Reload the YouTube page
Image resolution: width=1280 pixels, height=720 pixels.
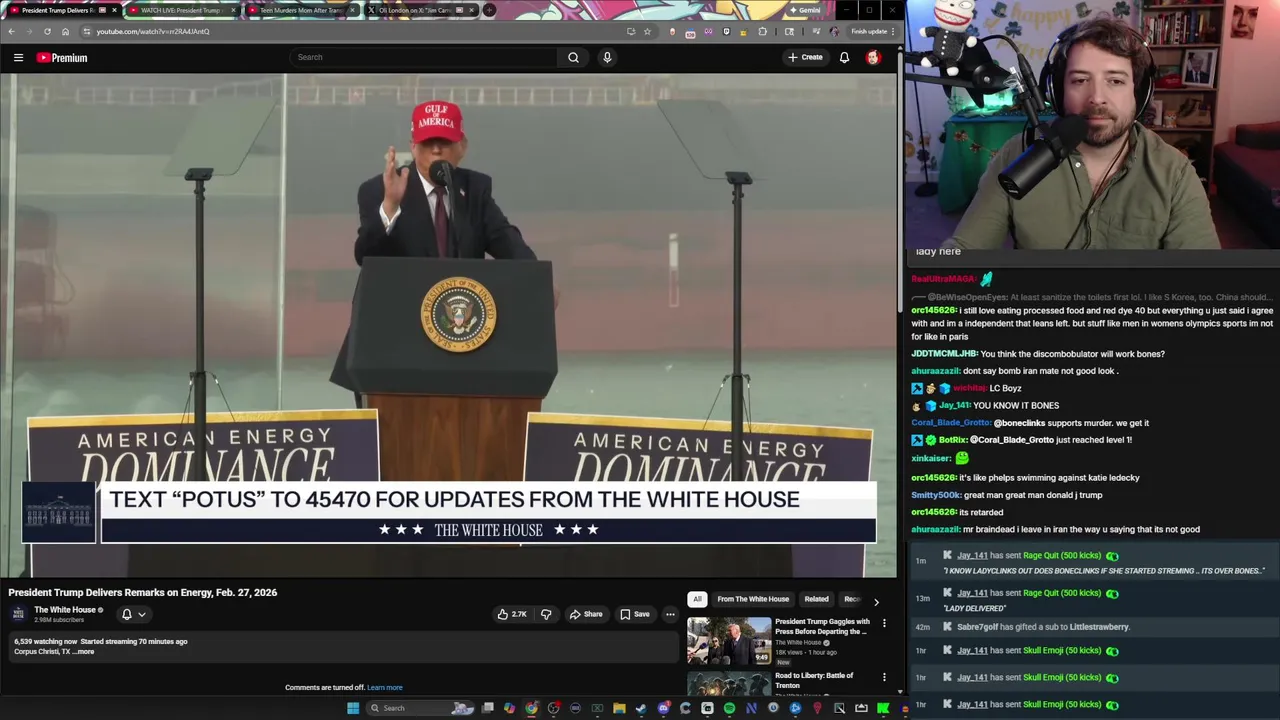click(x=47, y=31)
